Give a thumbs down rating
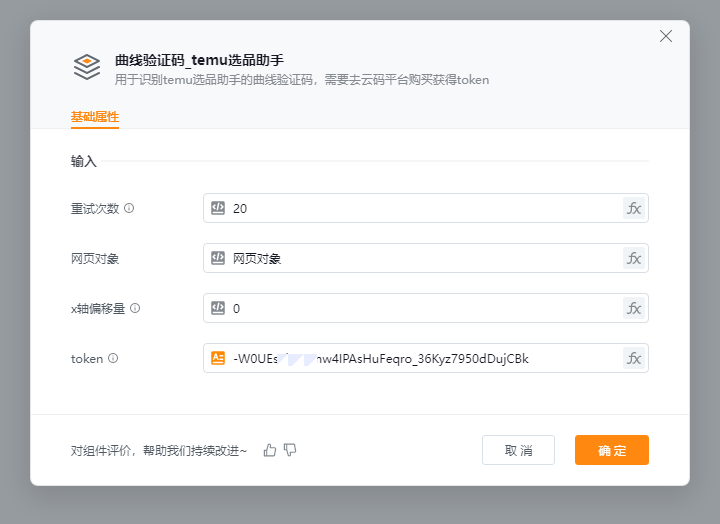The width and height of the screenshot is (720, 524). [290, 450]
